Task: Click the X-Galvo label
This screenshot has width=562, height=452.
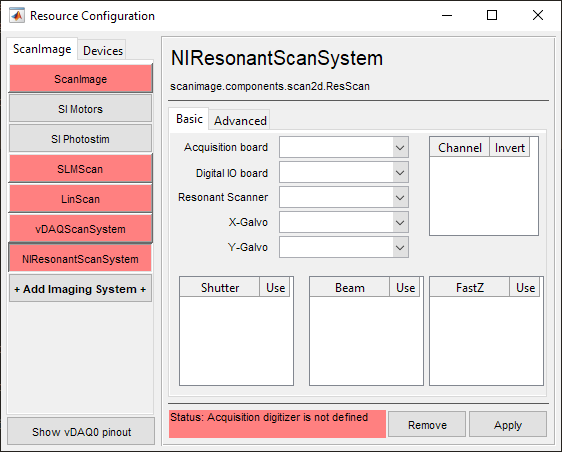Action: 248,222
